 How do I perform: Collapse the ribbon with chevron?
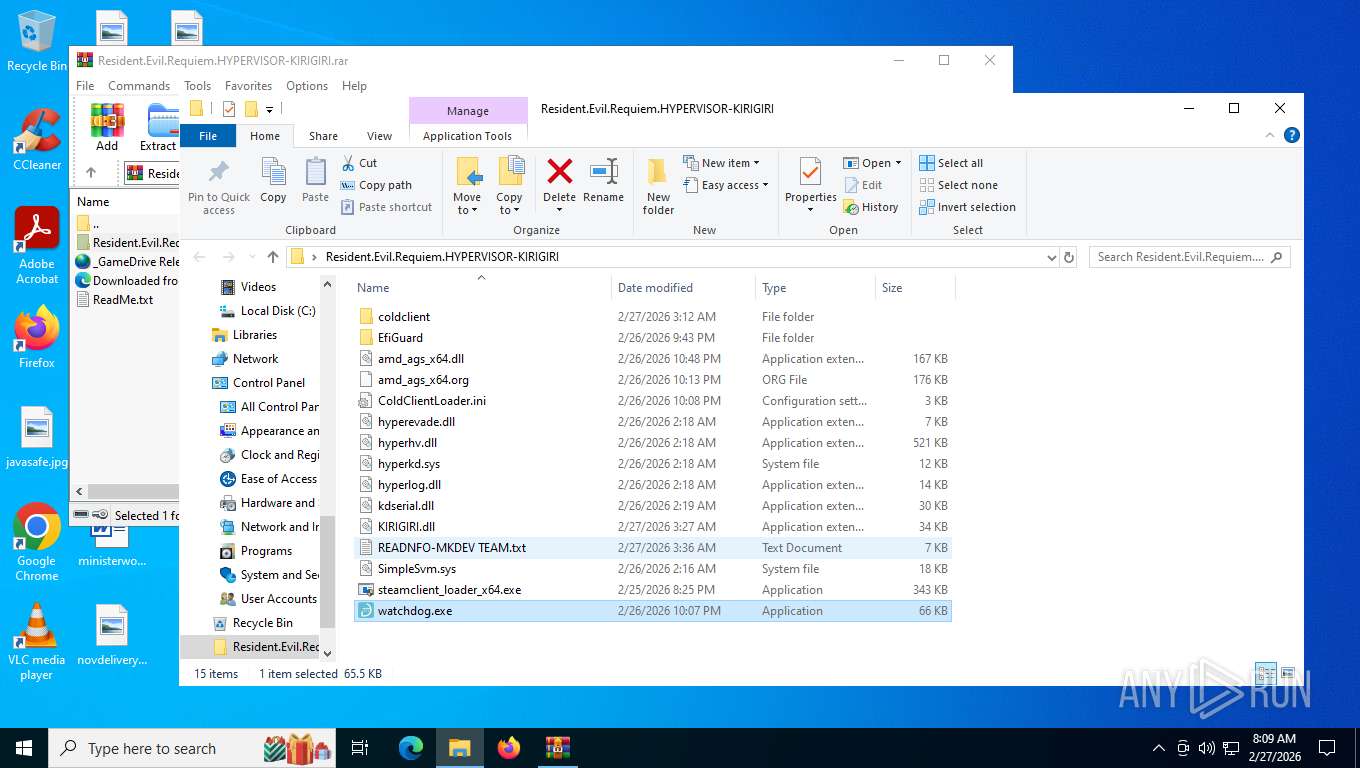click(1272, 135)
